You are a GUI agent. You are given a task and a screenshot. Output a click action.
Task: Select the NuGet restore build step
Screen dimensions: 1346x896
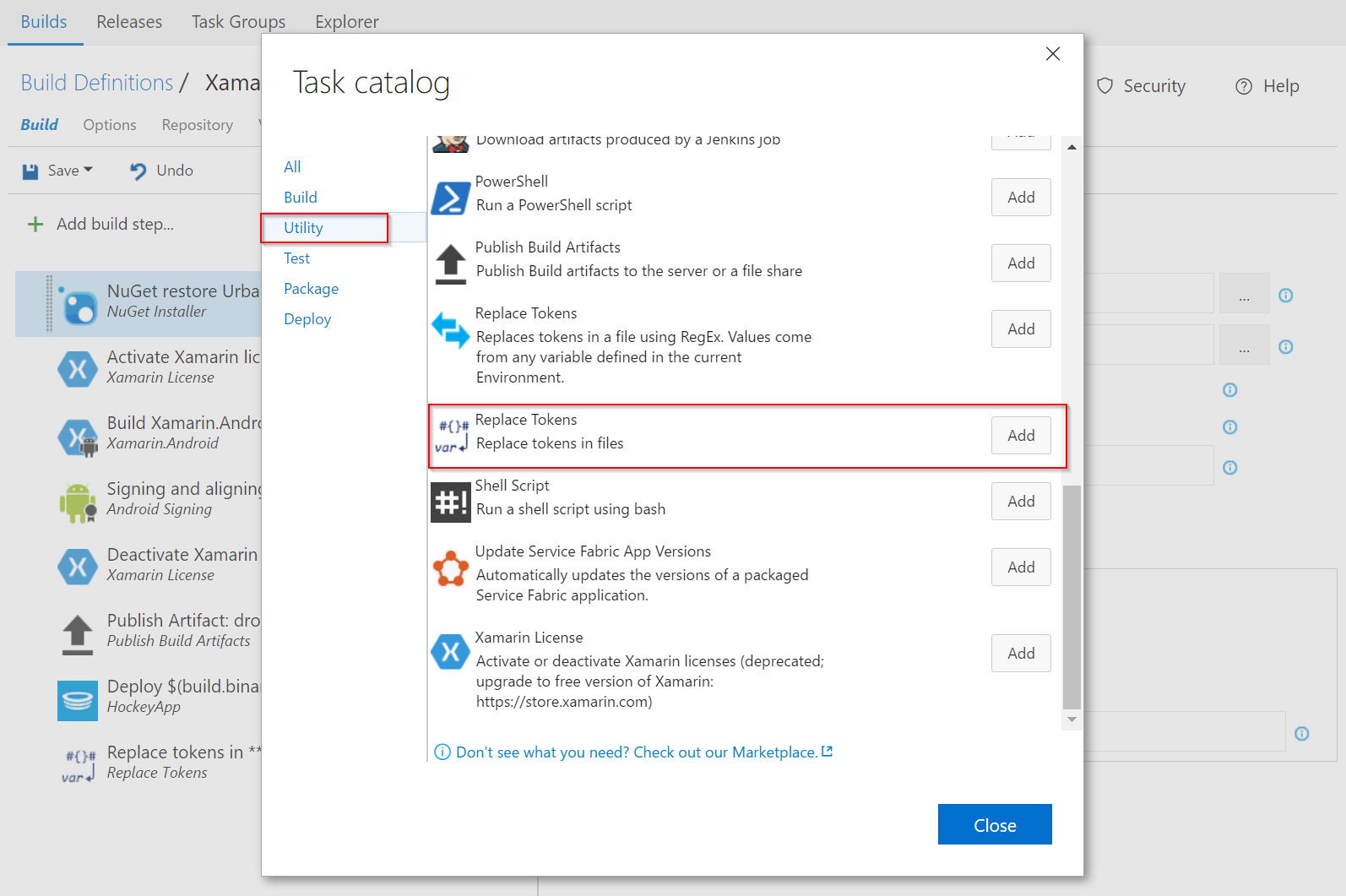coord(139,303)
